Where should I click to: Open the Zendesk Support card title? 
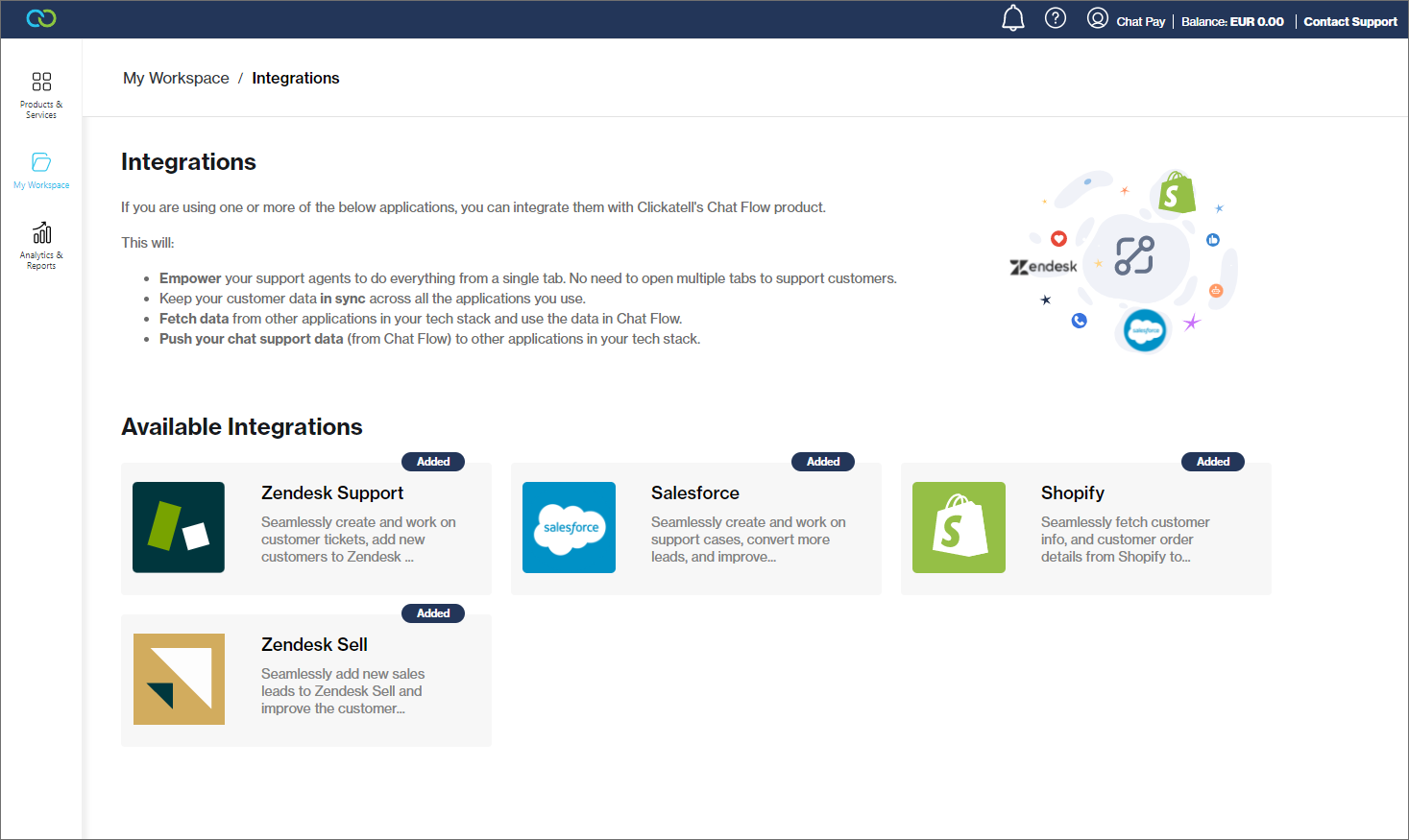click(x=332, y=492)
